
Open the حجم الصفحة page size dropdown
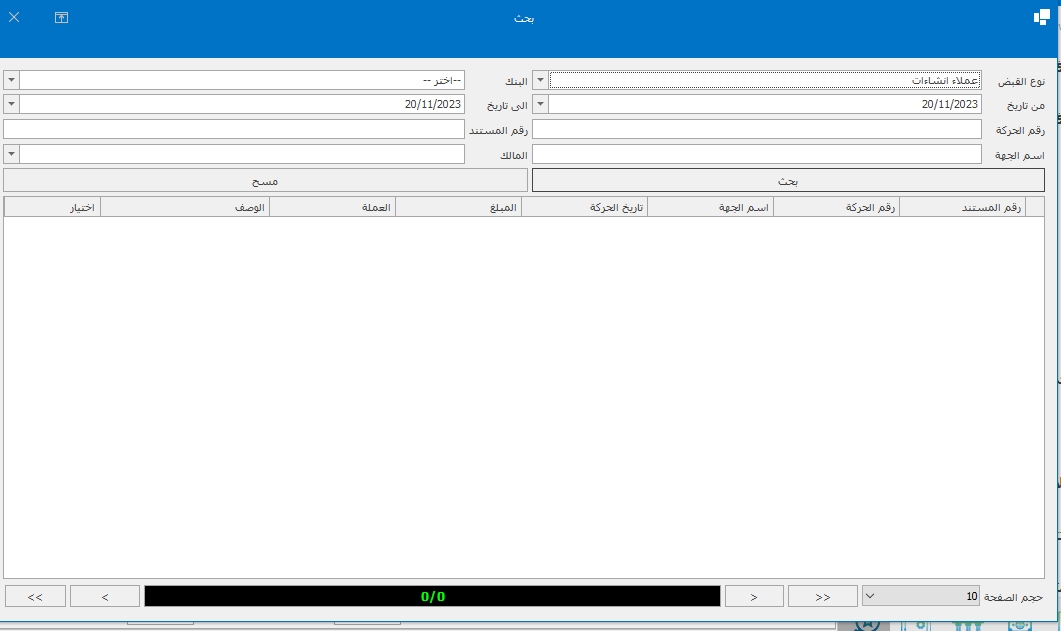[869, 596]
